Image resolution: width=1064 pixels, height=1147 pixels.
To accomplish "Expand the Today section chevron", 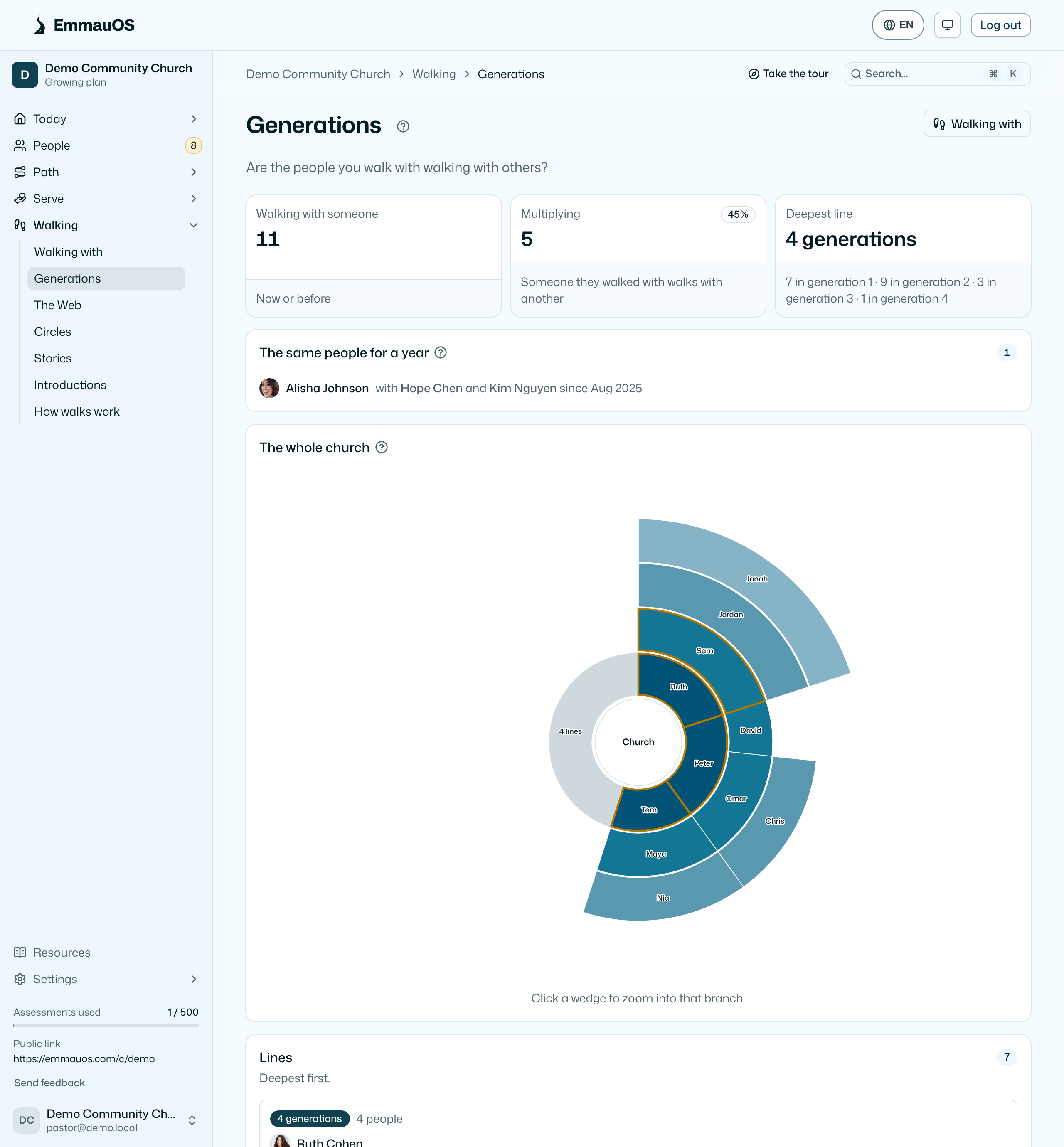I will (193, 119).
